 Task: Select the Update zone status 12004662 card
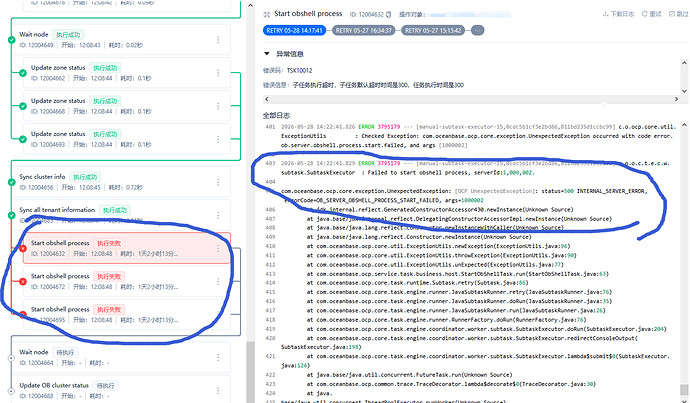(x=126, y=73)
